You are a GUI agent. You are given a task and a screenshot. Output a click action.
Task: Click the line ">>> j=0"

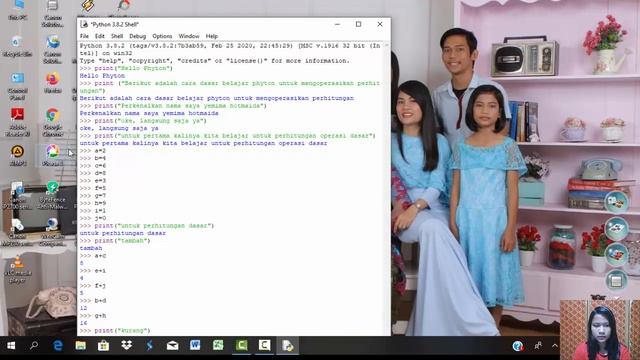click(93, 218)
